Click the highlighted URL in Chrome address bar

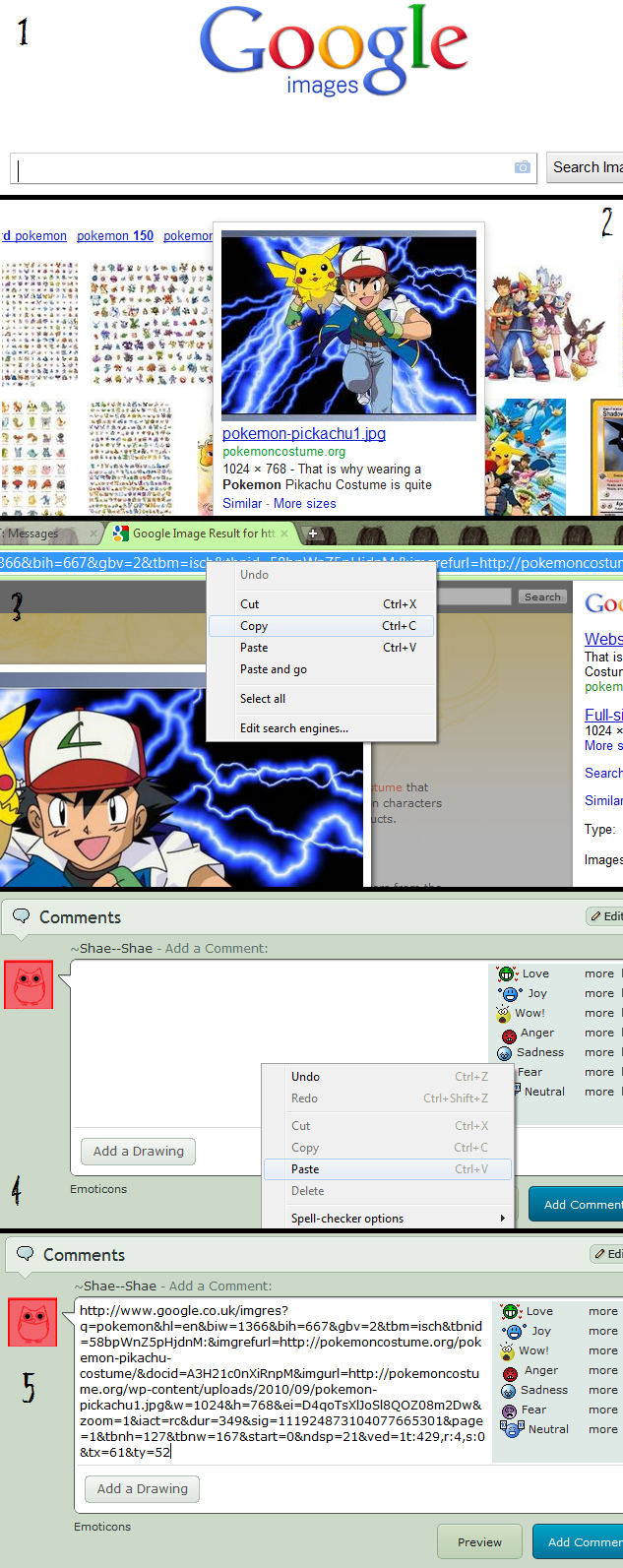[x=311, y=563]
